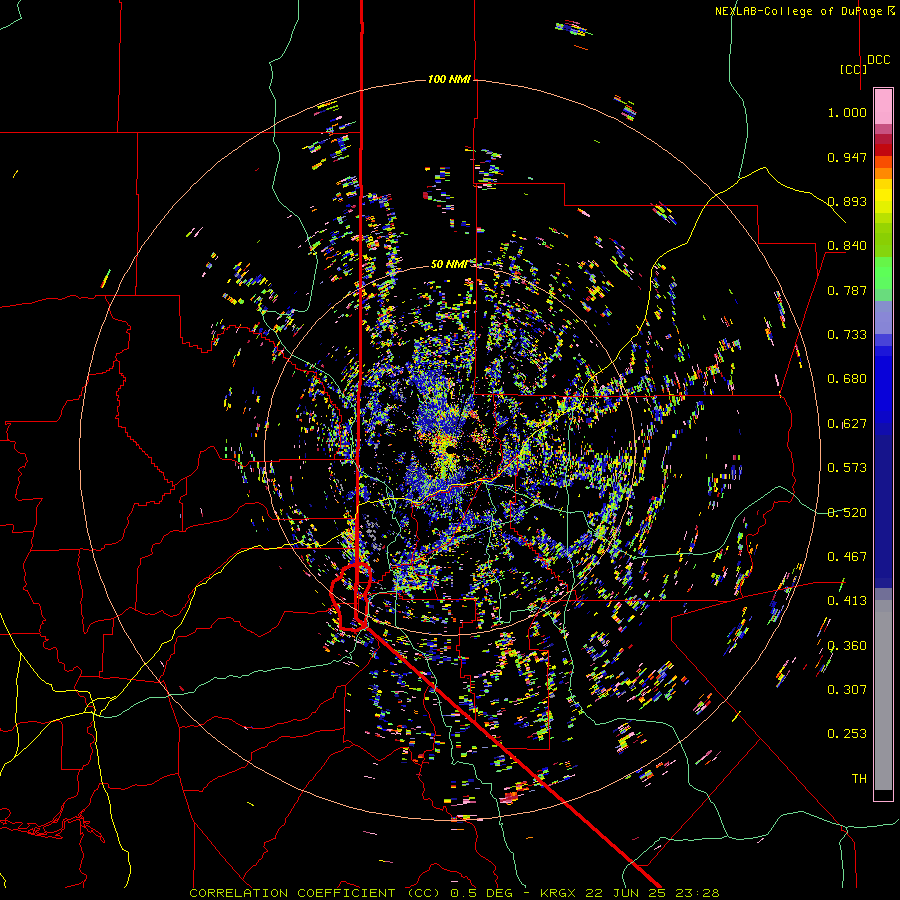Click the 0.467 legend value
The width and height of the screenshot is (900, 900).
point(847,557)
